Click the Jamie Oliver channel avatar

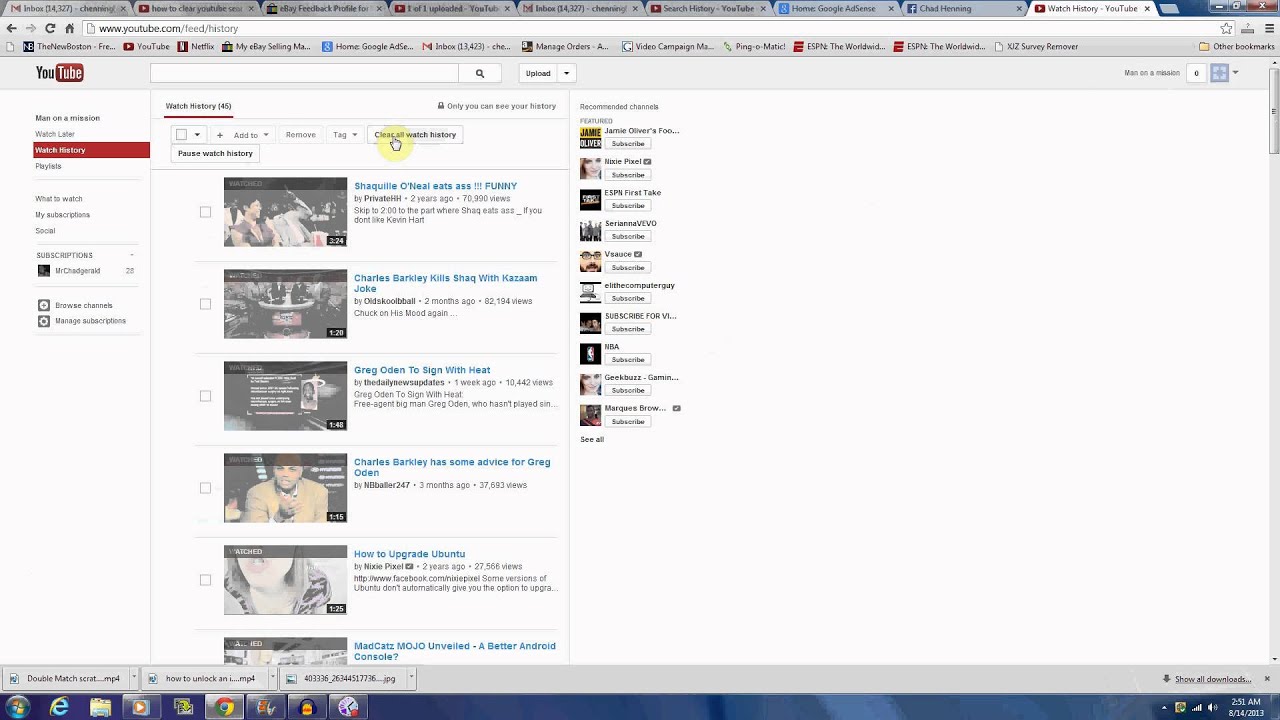tap(591, 138)
